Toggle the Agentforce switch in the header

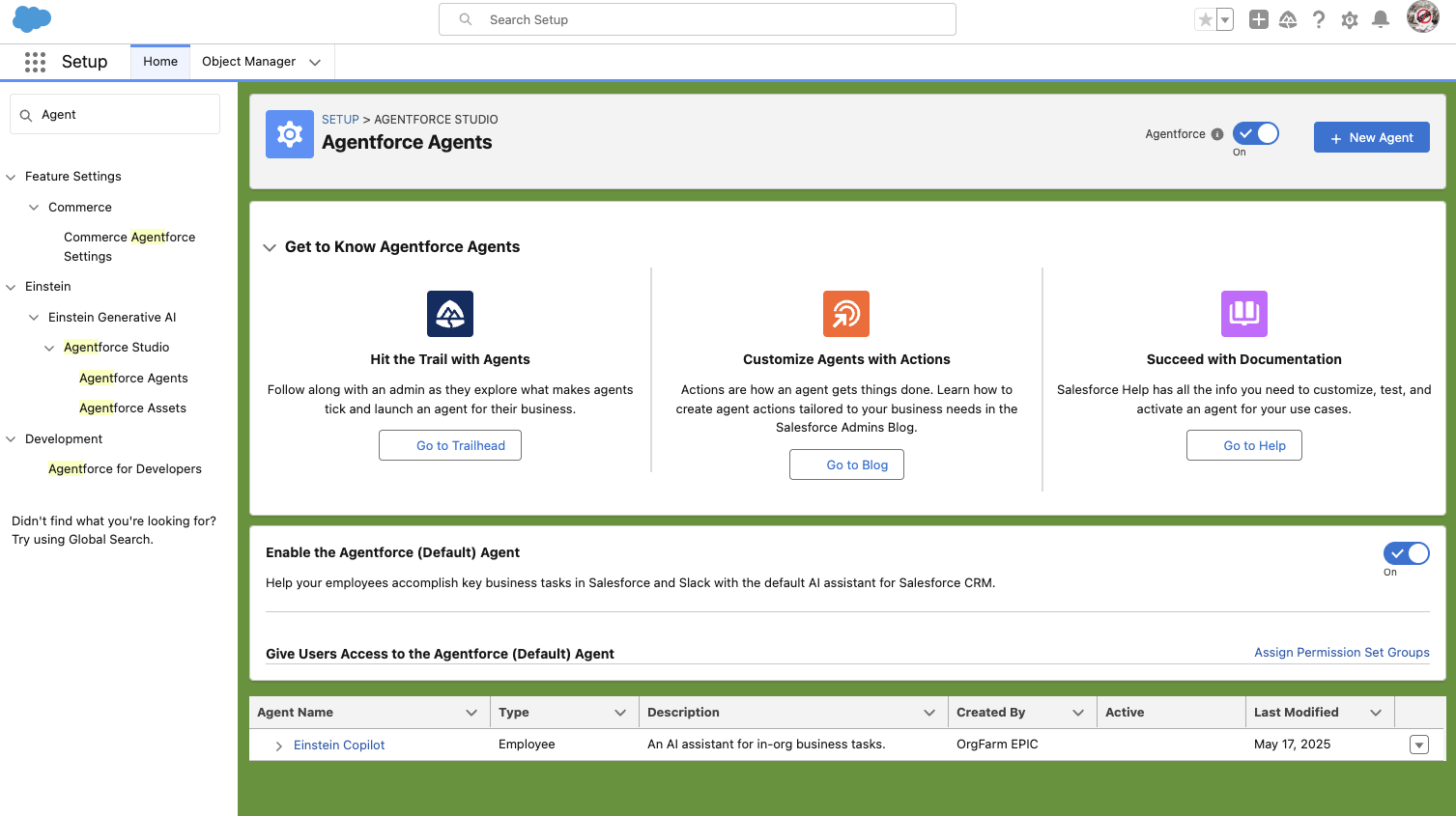1256,133
